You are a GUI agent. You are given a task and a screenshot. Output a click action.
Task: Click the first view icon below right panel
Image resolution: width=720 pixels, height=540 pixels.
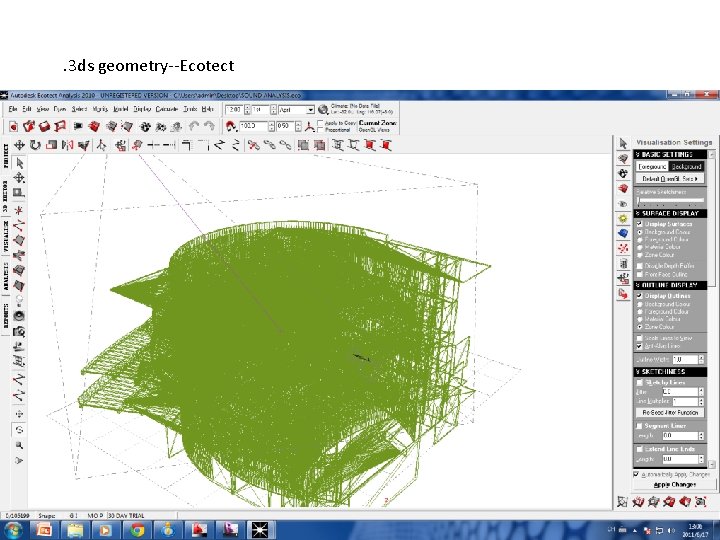click(622, 502)
